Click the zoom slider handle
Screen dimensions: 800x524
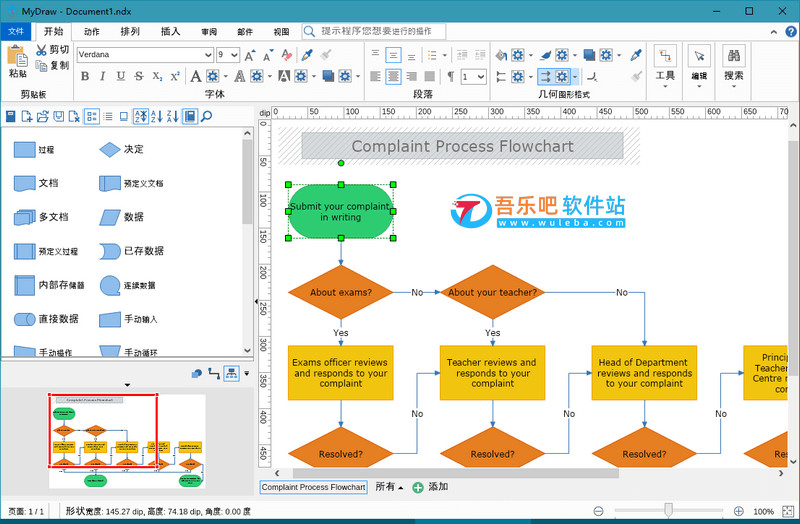(x=668, y=510)
